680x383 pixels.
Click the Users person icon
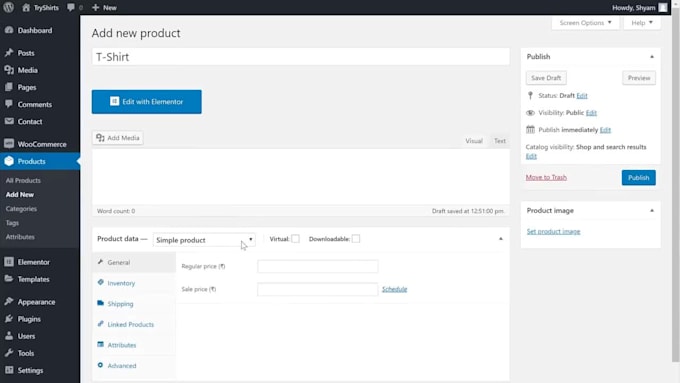[9, 336]
